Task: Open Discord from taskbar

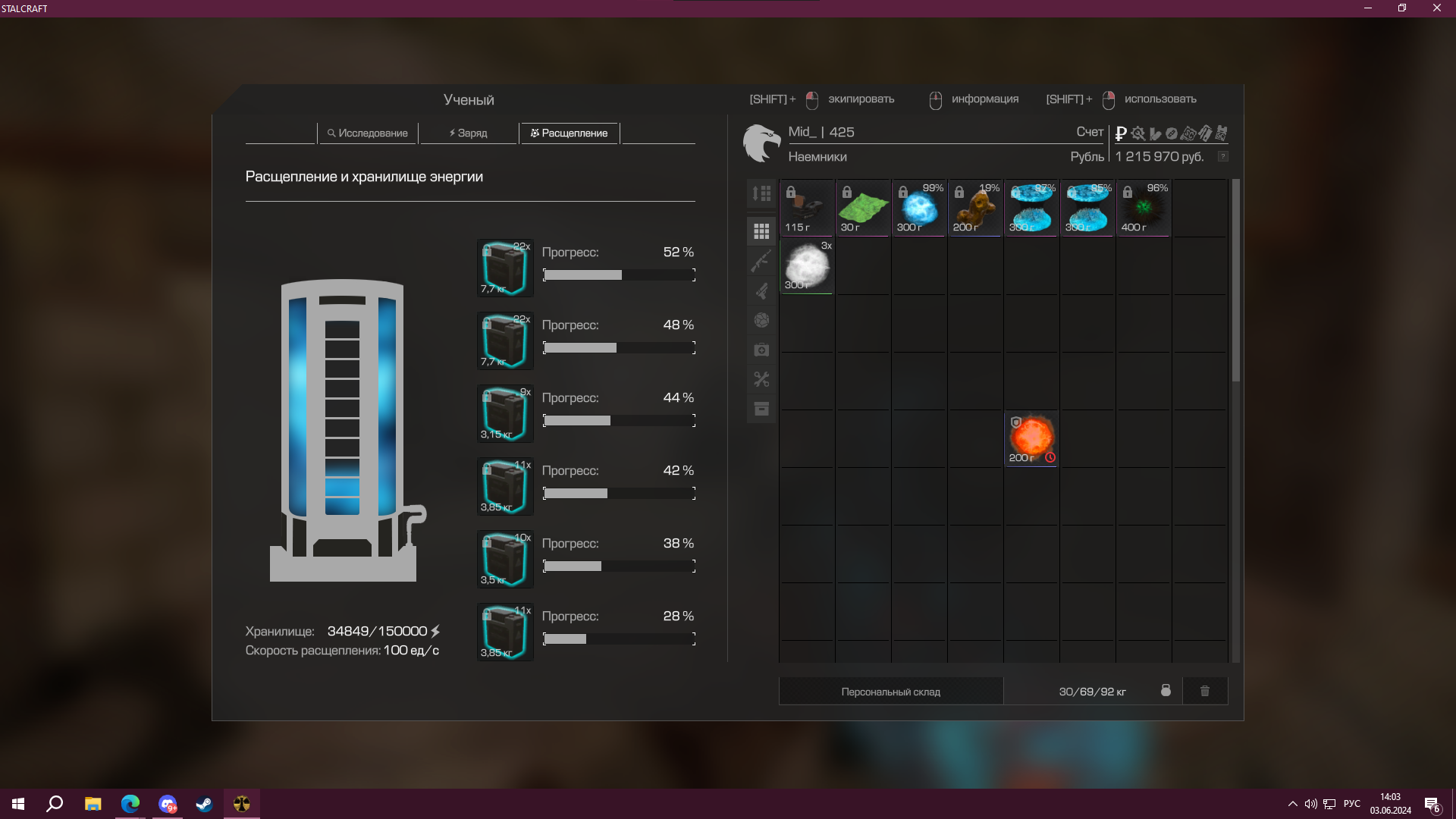Action: [168, 804]
